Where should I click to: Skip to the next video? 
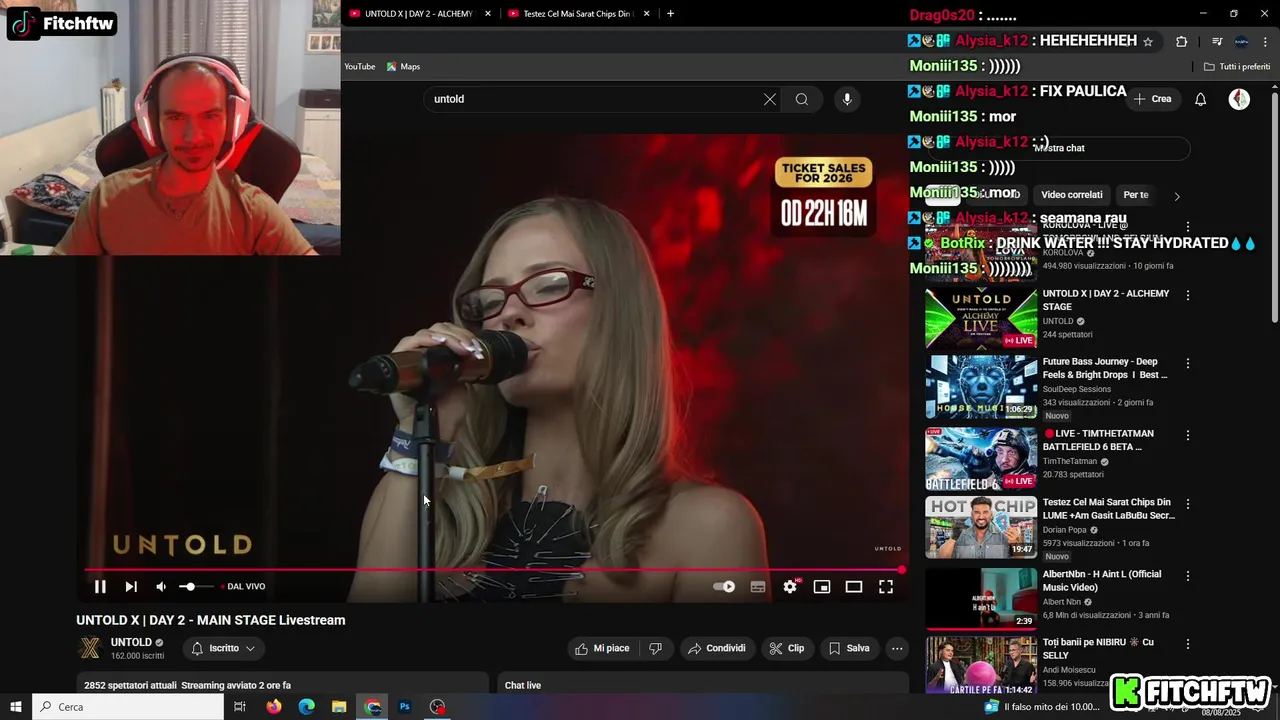(131, 587)
